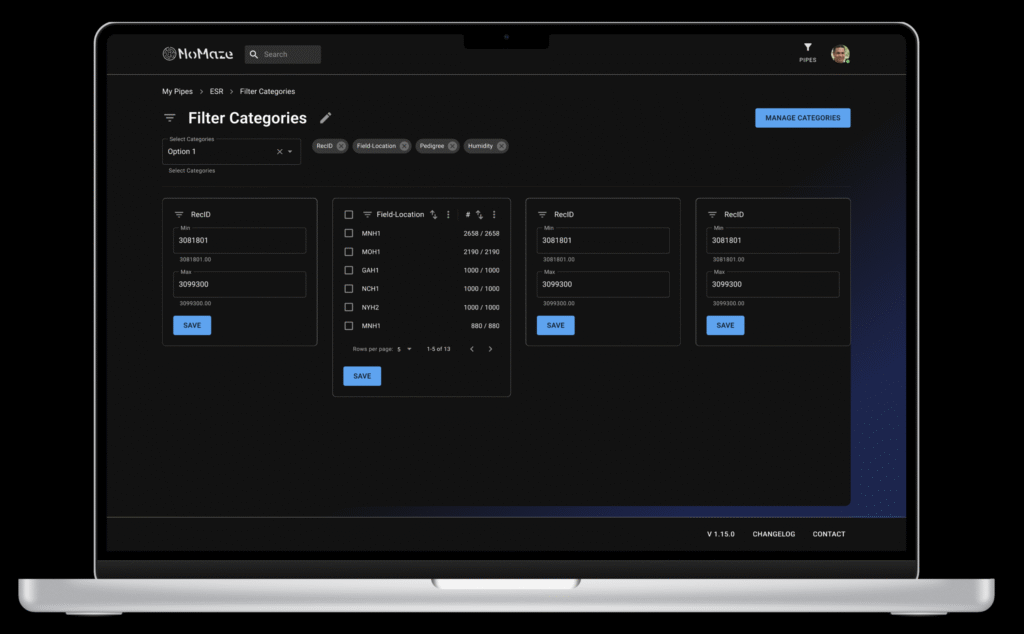
Task: Click the Manage Categories button
Action: [802, 118]
